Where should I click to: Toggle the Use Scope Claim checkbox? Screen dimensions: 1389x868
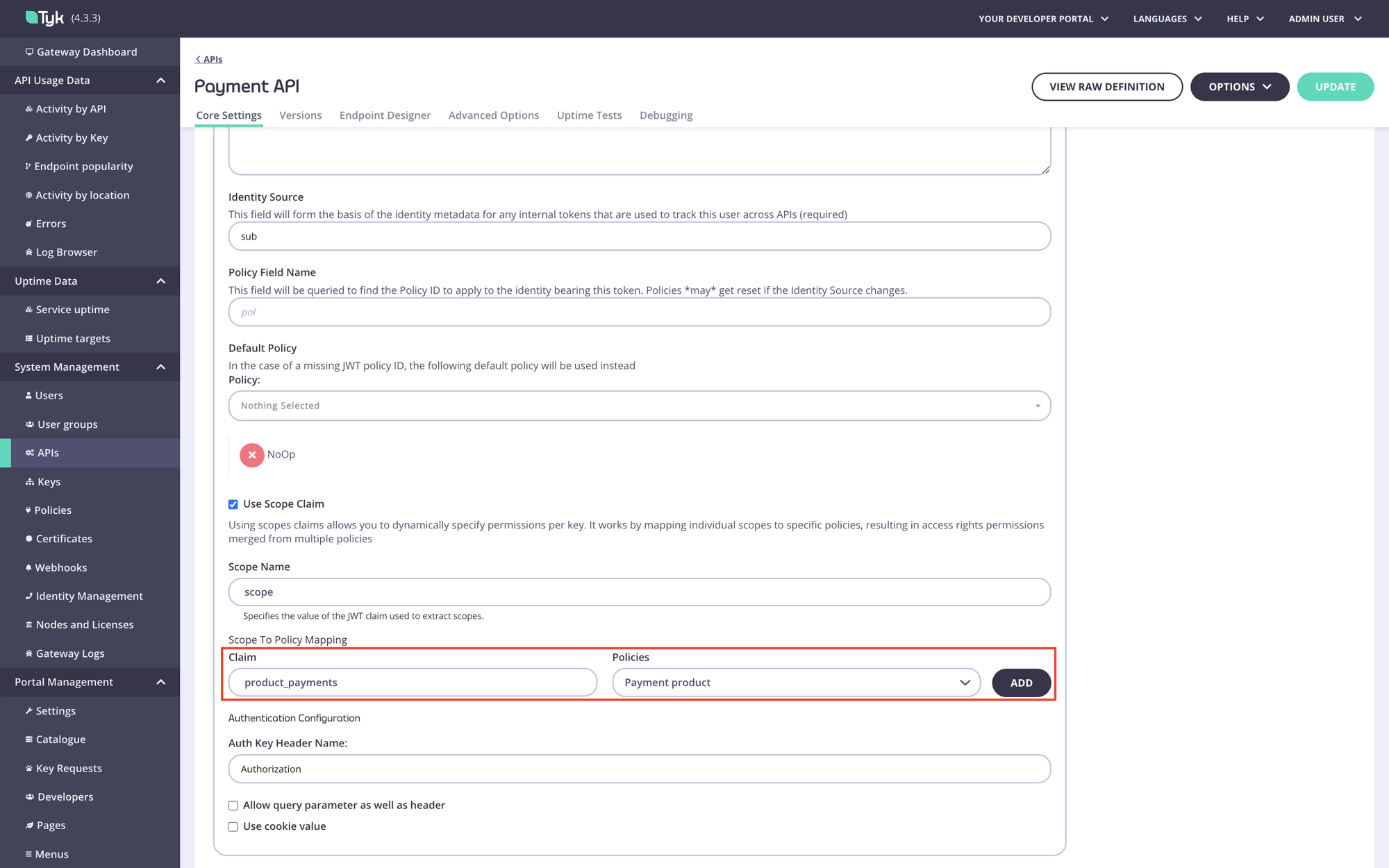tap(232, 504)
